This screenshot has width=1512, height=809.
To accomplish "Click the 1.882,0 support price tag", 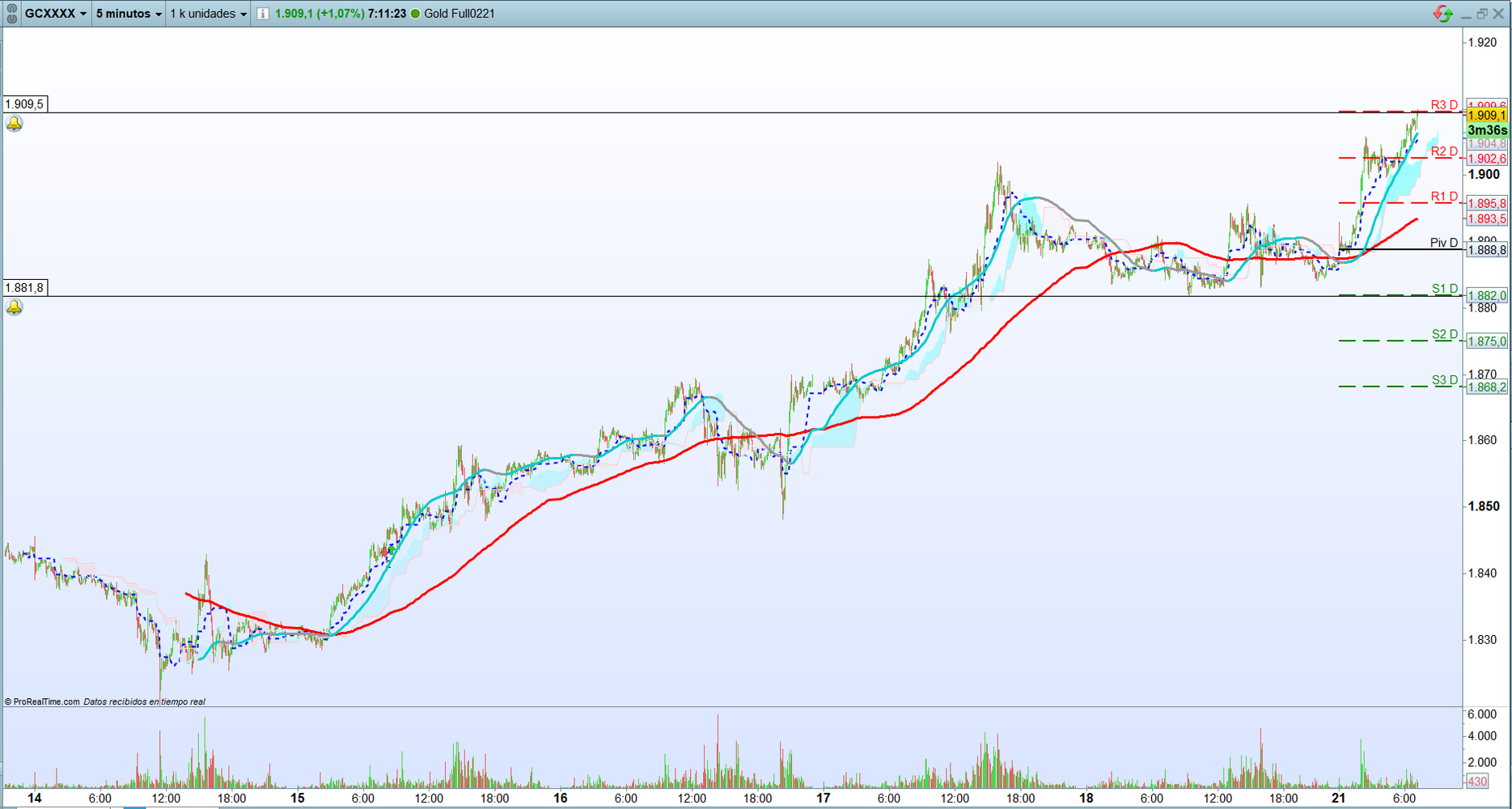I will pyautogui.click(x=1487, y=296).
